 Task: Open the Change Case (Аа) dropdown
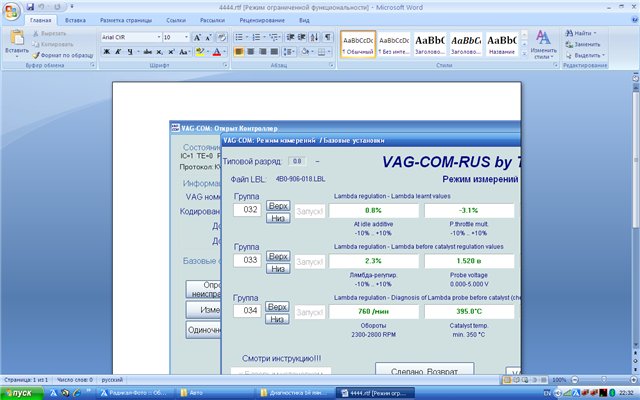pos(184,52)
